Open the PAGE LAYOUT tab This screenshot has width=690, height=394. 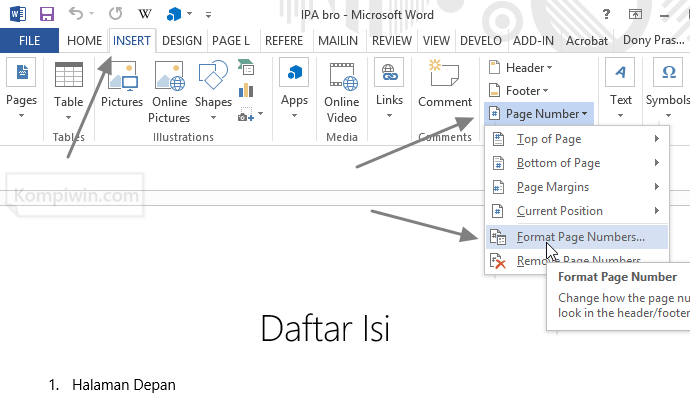coord(231,41)
